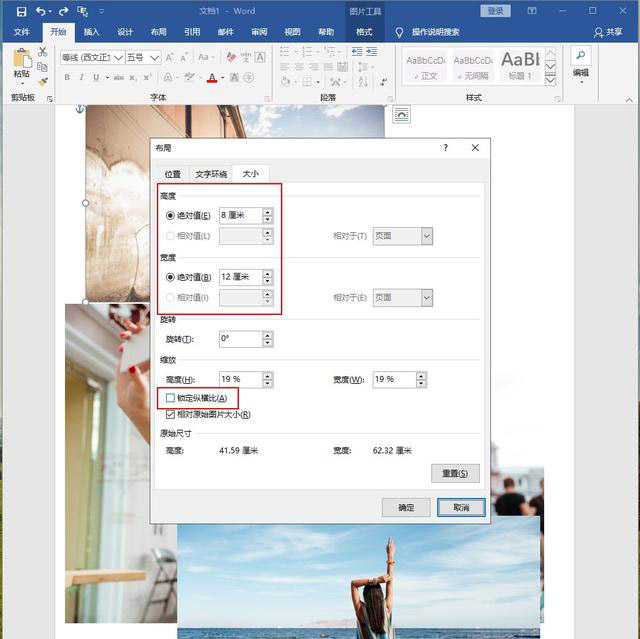Viewport: 640px width, 639px height.
Task: Enable lock aspect ratio checkbox
Action: point(170,398)
